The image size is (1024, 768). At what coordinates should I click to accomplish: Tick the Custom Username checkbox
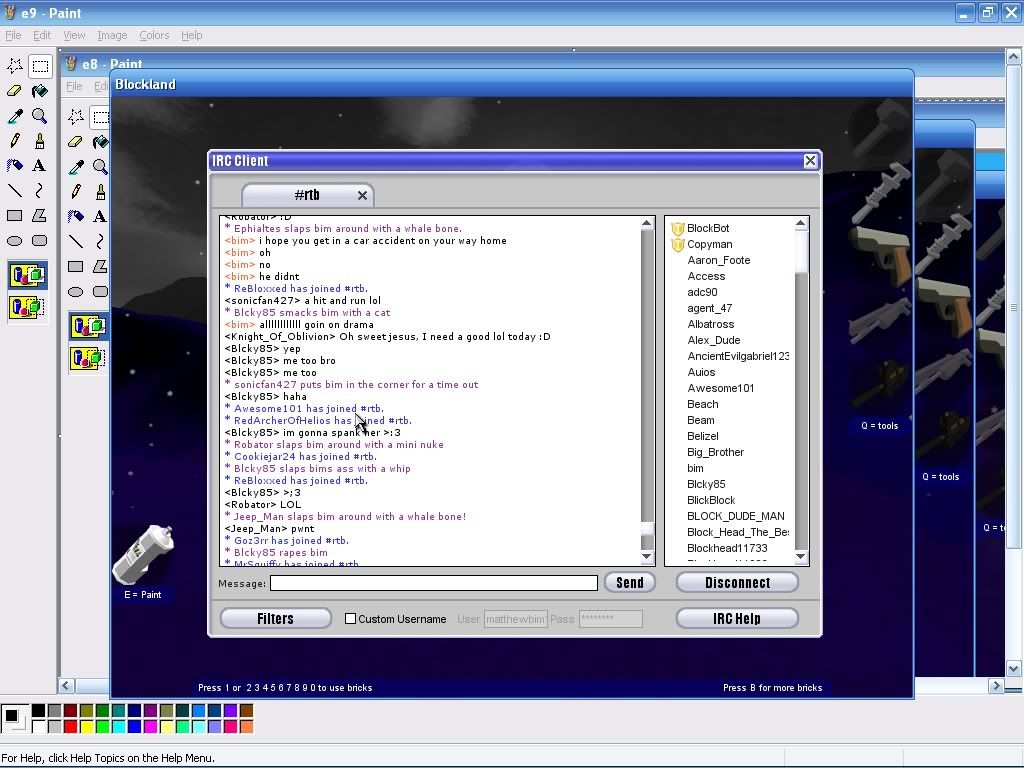point(351,618)
